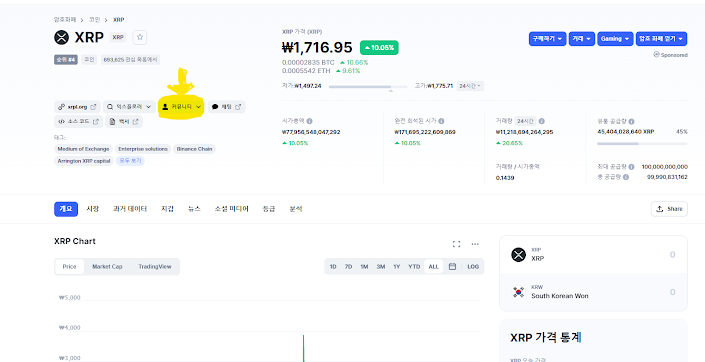The height and width of the screenshot is (362, 705).
Task: Set chart range to 1Y
Action: [397, 267]
